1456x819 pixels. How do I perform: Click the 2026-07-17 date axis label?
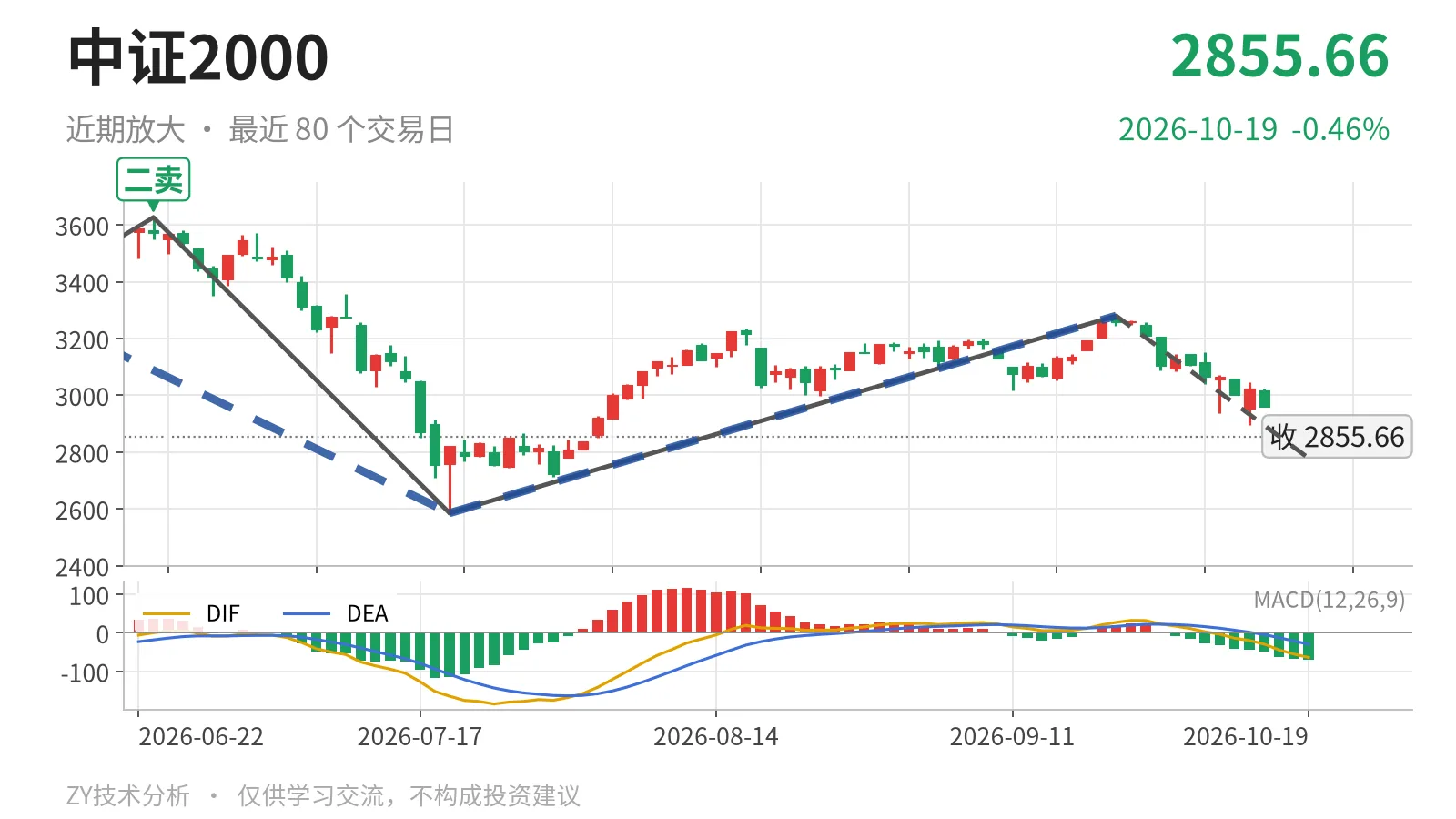[420, 736]
